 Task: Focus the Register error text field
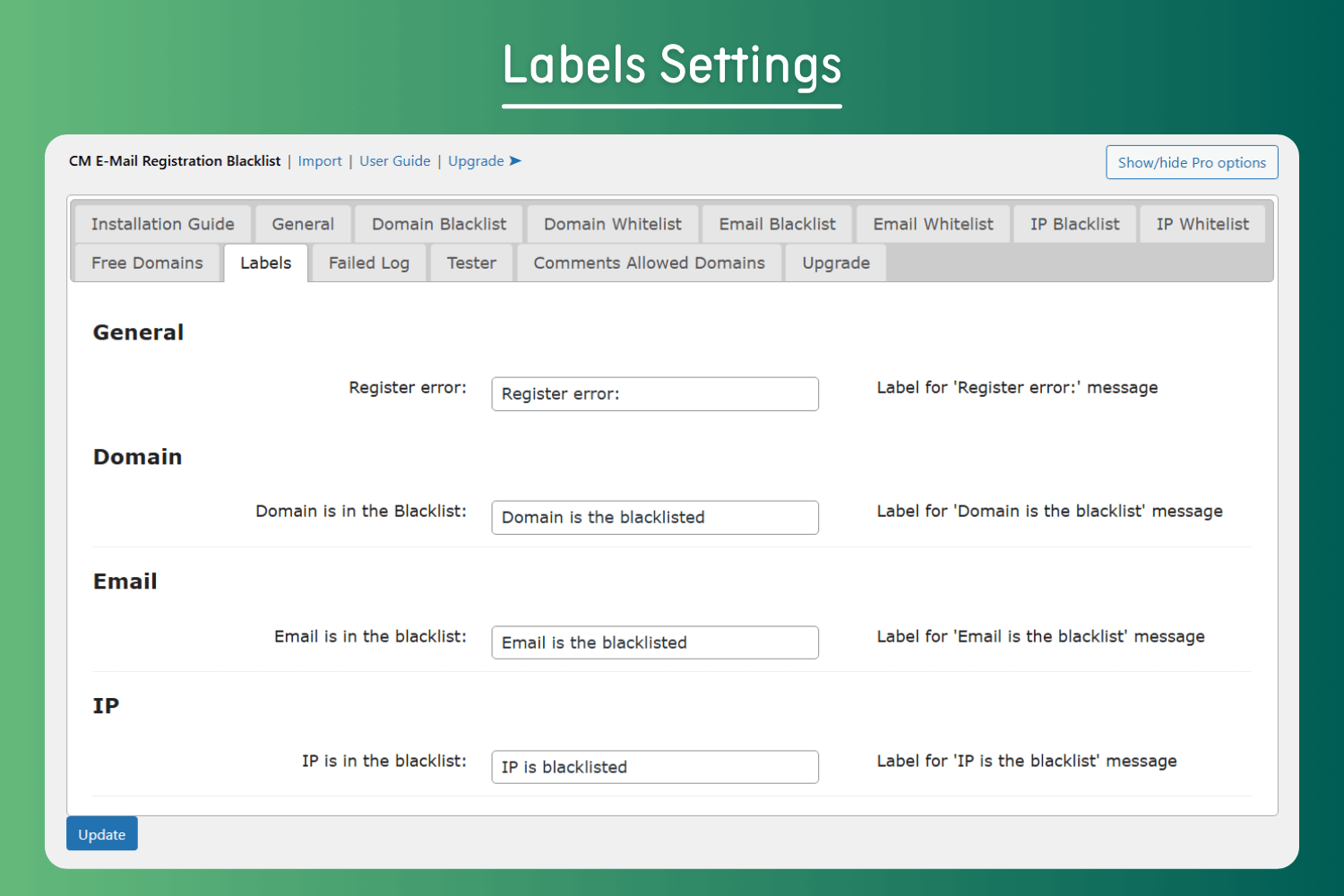655,394
